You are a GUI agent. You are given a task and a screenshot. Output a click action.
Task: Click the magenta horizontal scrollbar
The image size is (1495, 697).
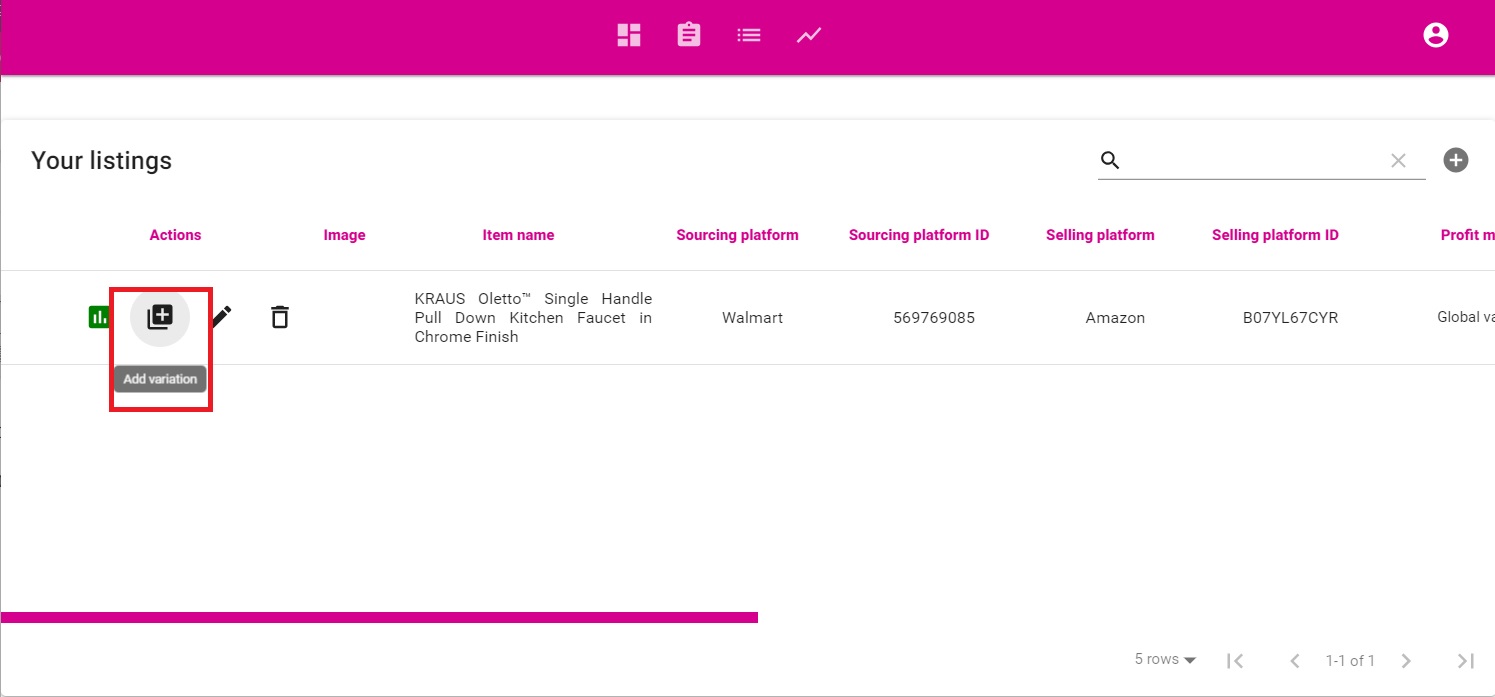[379, 617]
